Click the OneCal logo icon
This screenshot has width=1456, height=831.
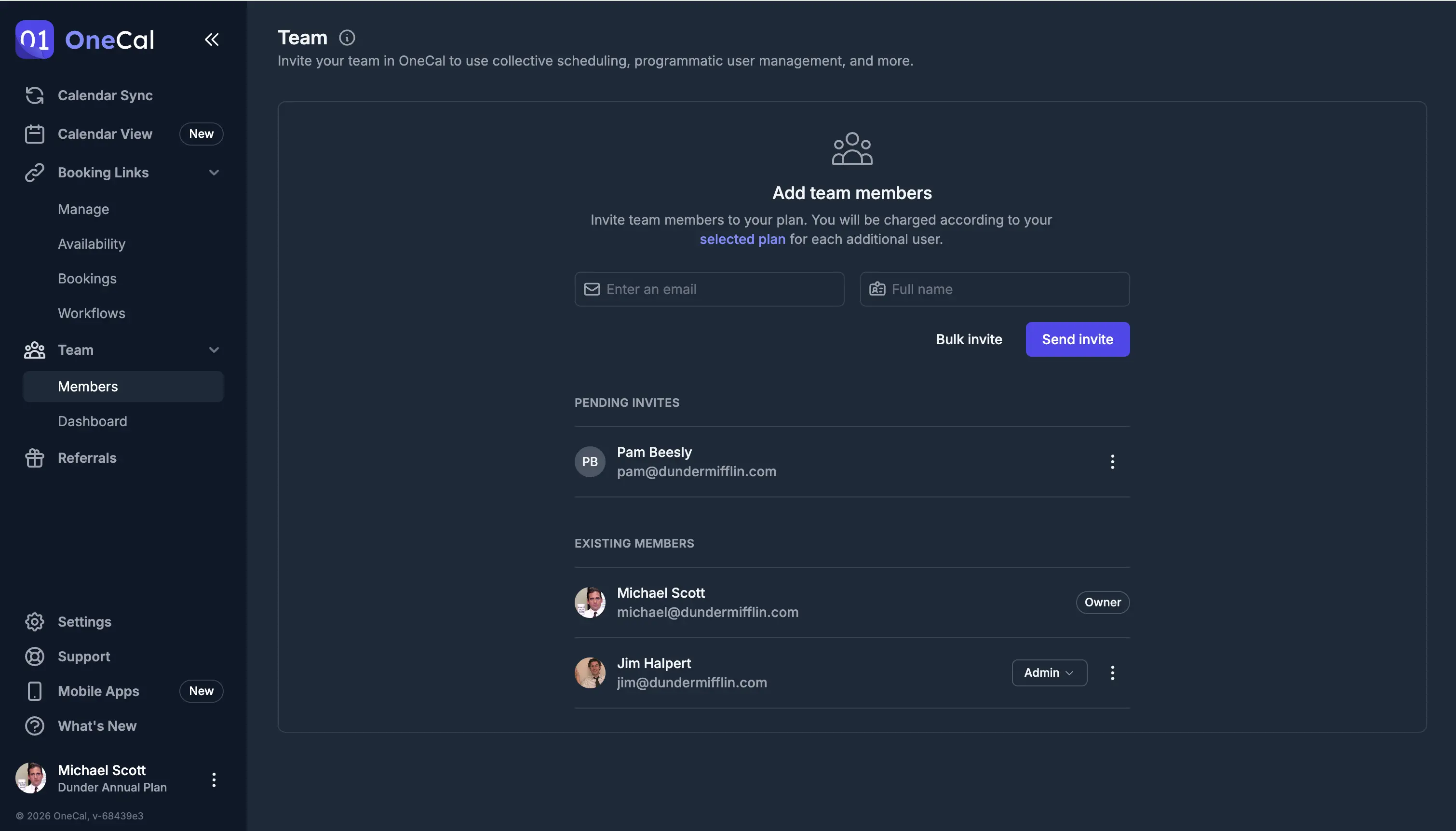click(34, 40)
